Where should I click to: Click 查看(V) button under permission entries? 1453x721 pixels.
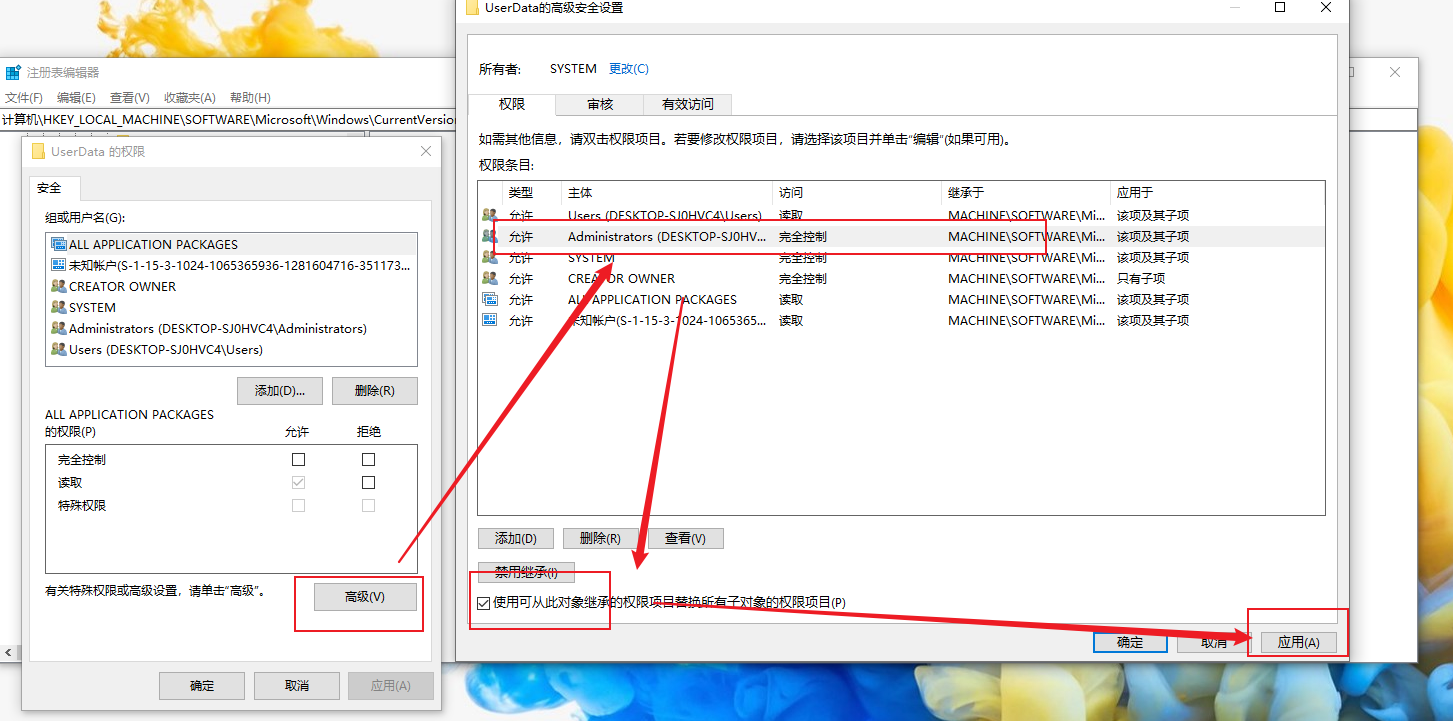coord(685,538)
